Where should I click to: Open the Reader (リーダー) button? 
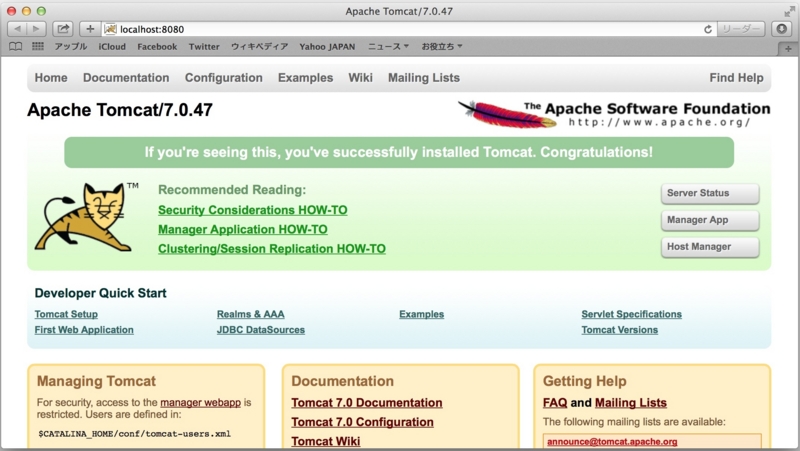741,29
